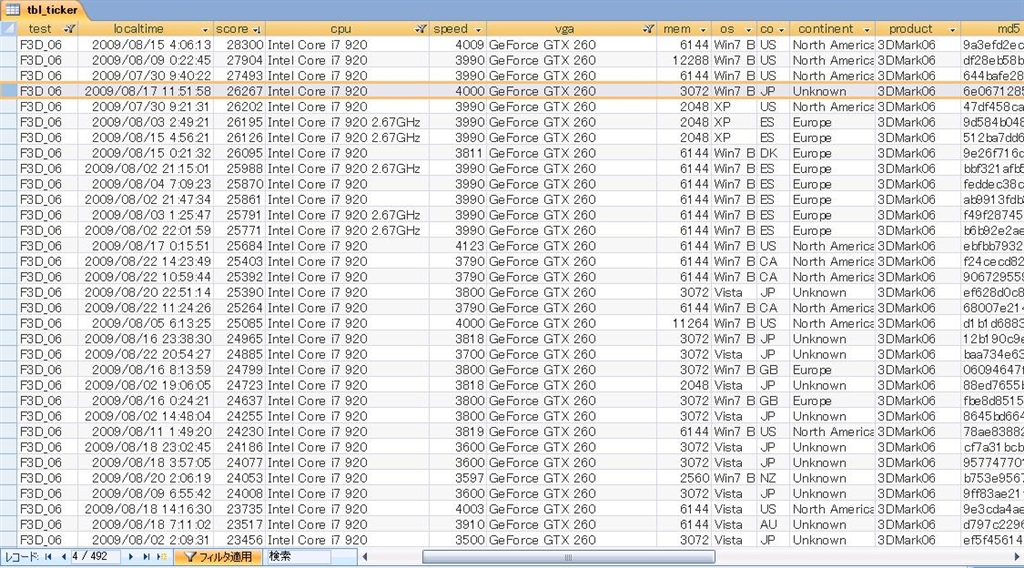Click sort arrow on score column
The height and width of the screenshot is (568, 1024).
point(257,29)
